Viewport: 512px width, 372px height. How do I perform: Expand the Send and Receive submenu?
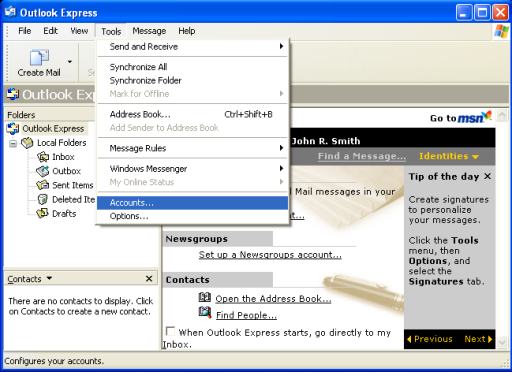coord(192,47)
